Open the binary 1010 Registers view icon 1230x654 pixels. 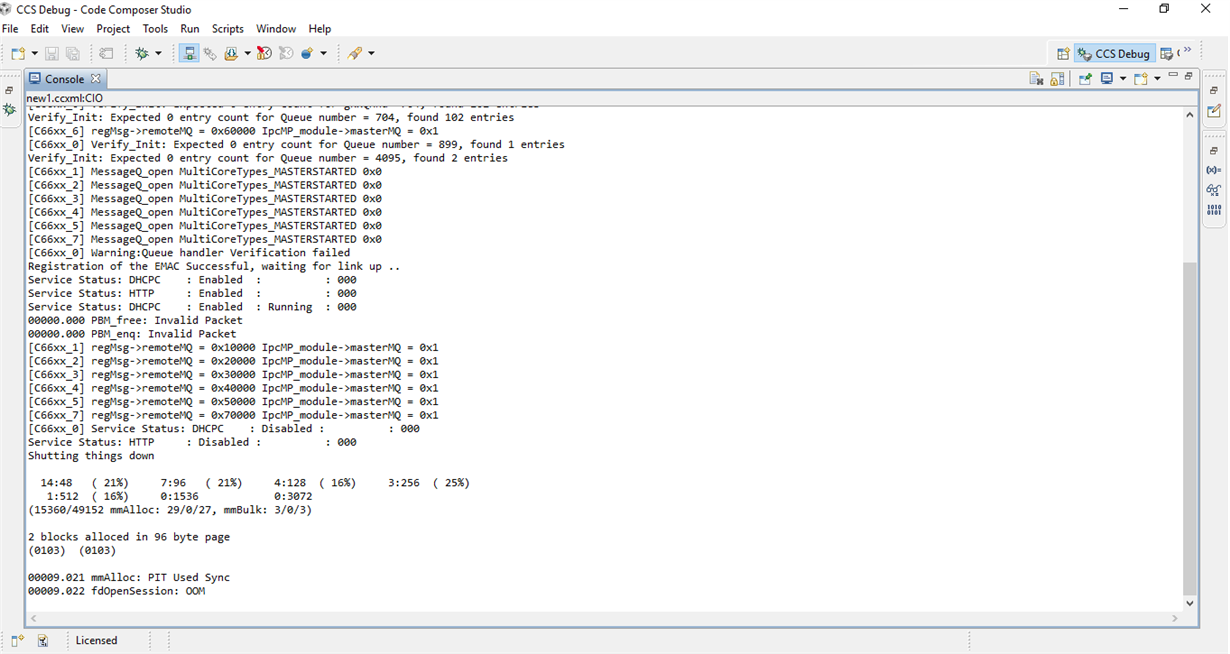pos(1213,210)
